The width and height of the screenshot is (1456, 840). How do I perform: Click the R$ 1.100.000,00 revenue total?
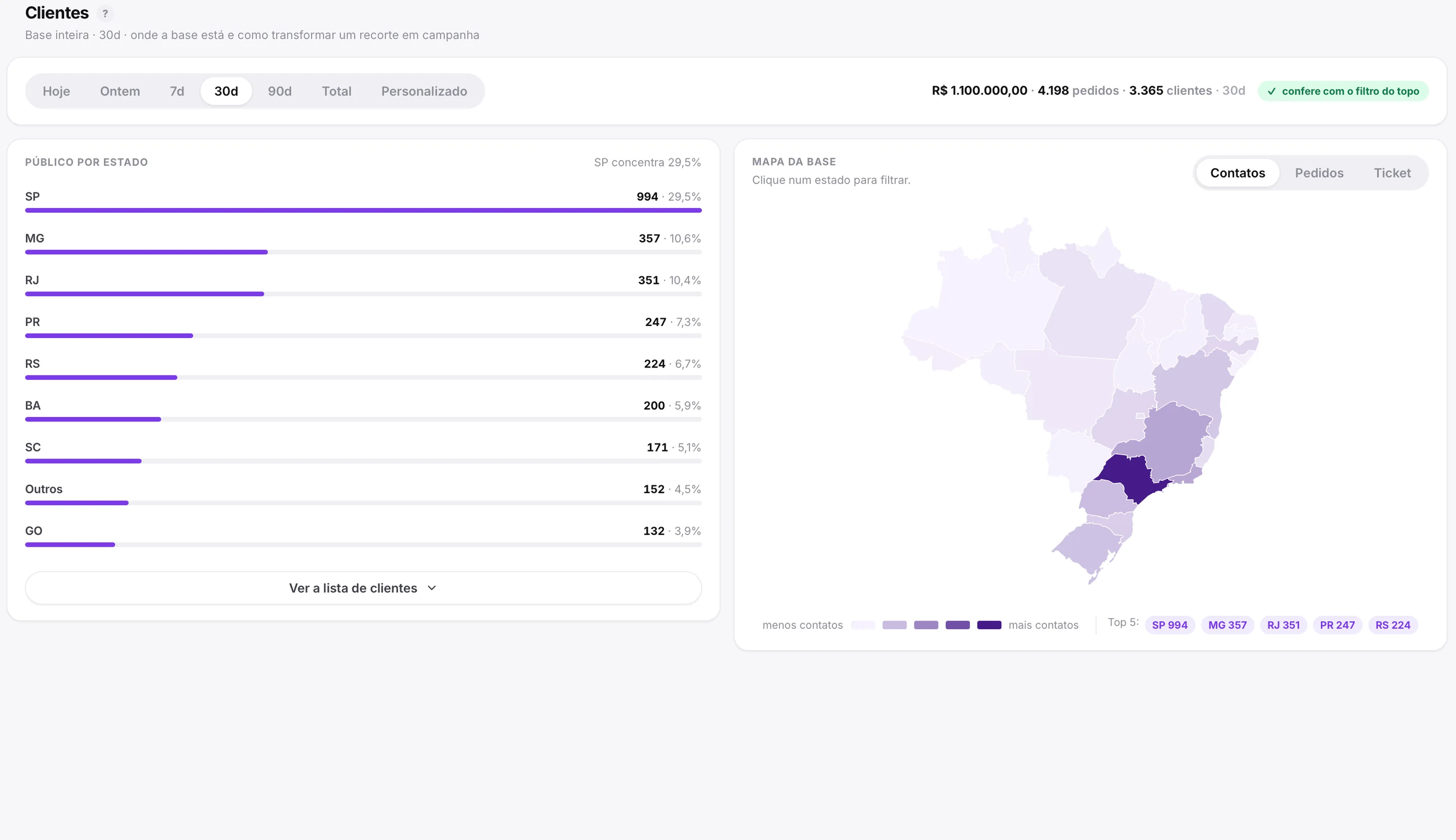click(979, 91)
